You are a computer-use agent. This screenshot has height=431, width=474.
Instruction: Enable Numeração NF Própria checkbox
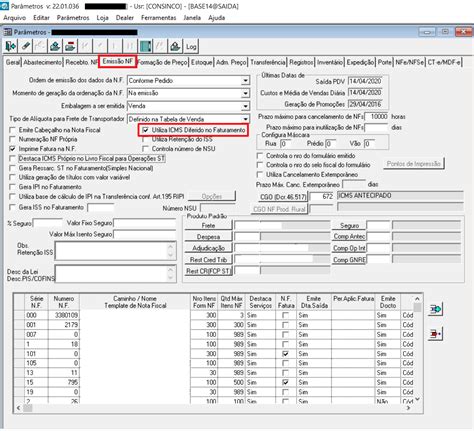point(13,139)
